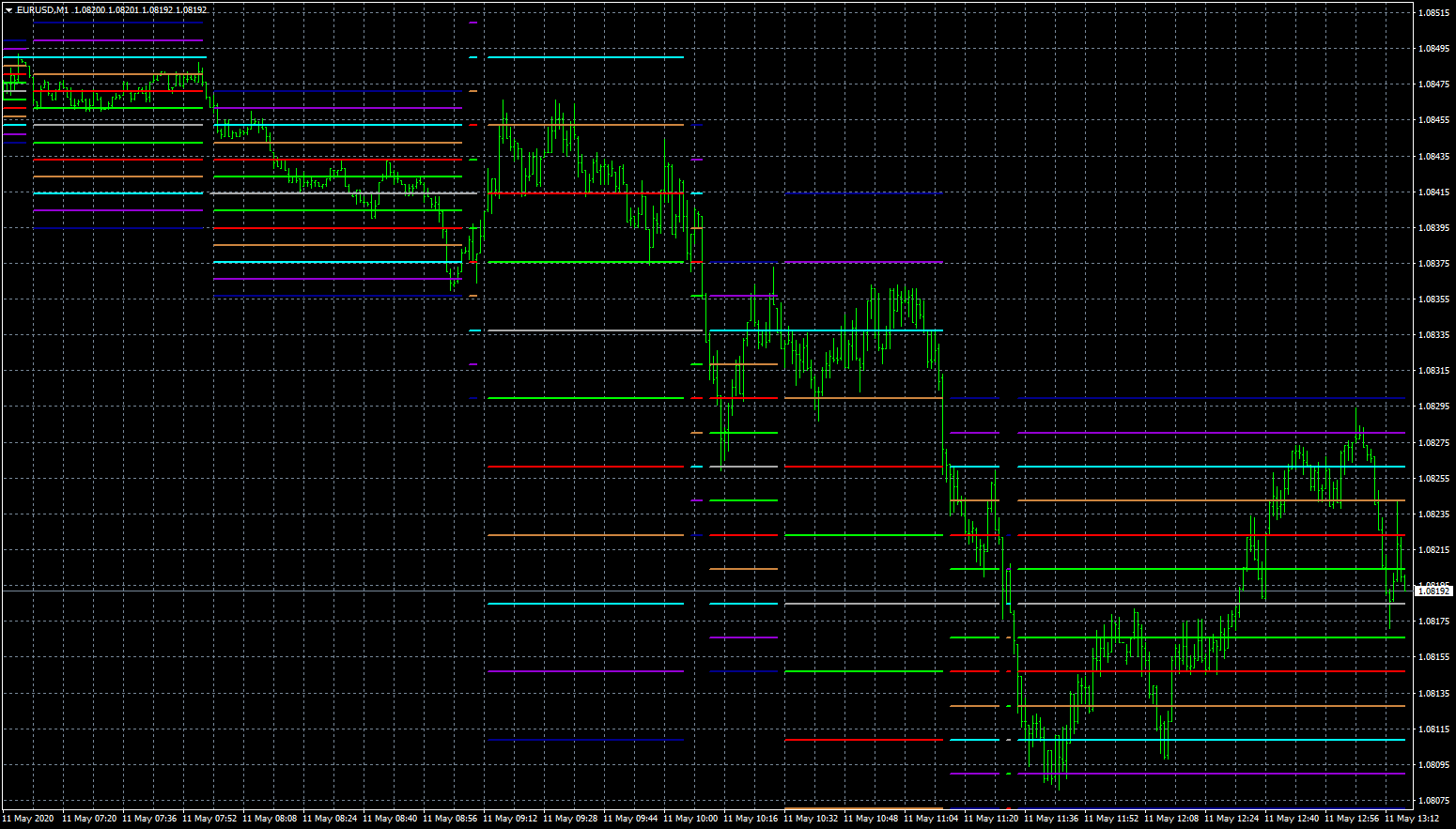The height and width of the screenshot is (829, 1456).
Task: Click the chart menu triangle beside EURUSD,M1
Action: point(8,10)
